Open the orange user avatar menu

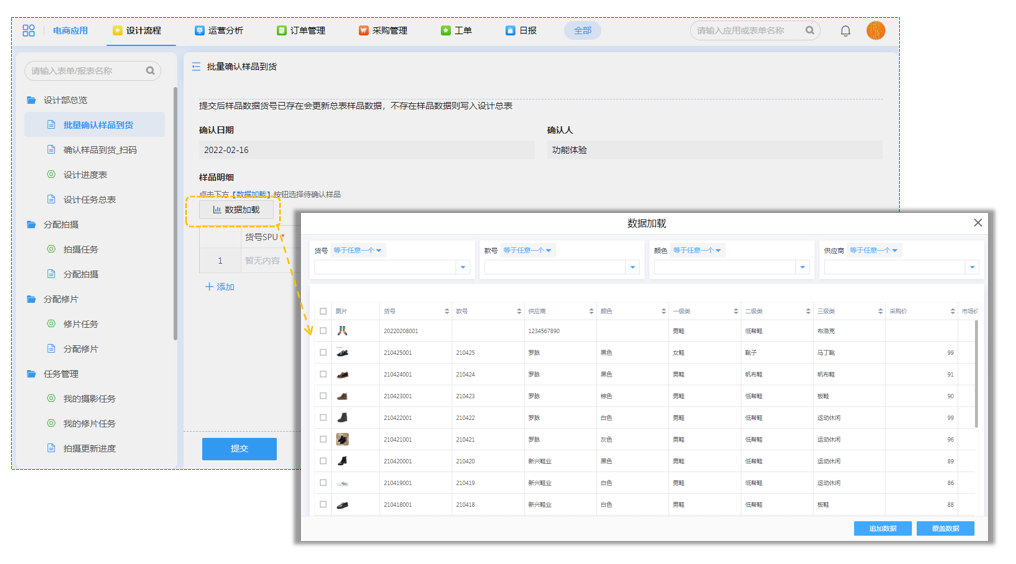tap(876, 31)
